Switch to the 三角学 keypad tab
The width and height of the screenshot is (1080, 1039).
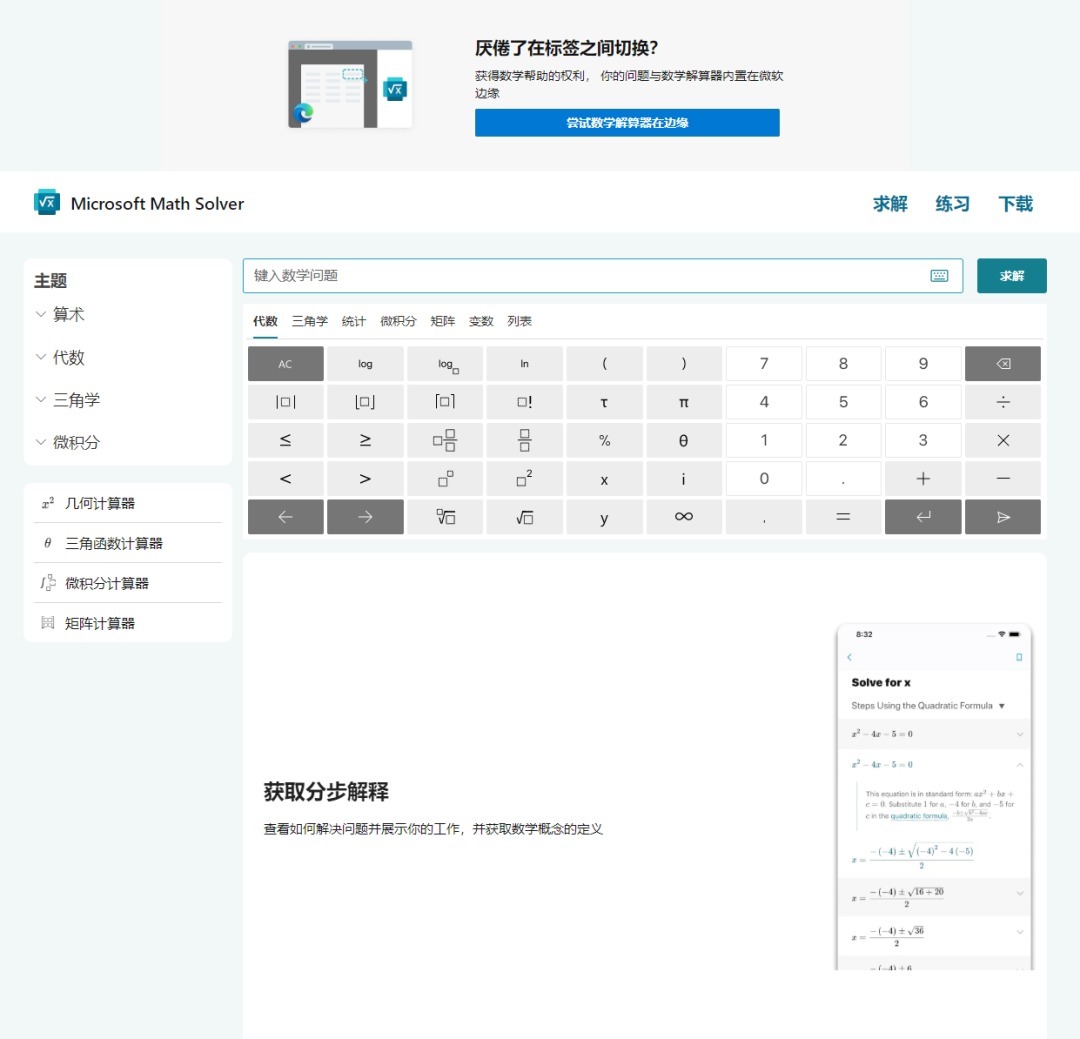(309, 322)
